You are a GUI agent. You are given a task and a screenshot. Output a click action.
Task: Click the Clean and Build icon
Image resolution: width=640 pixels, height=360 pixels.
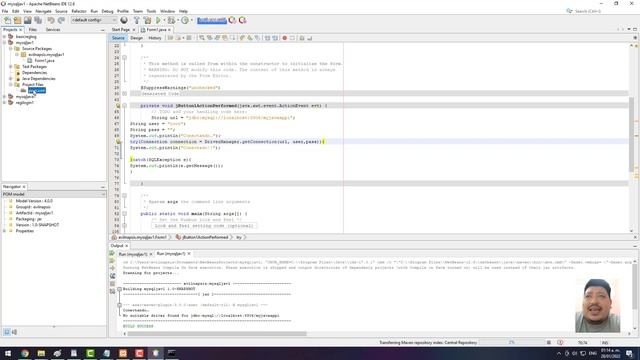147,20
